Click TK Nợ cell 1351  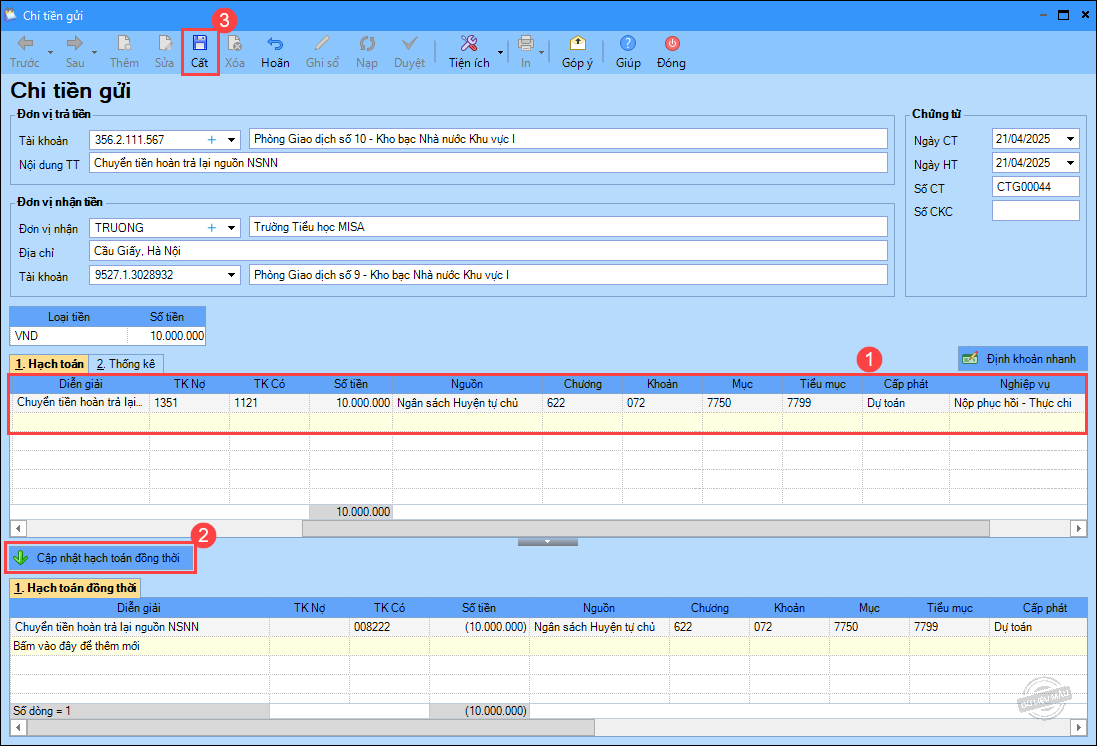[190, 403]
